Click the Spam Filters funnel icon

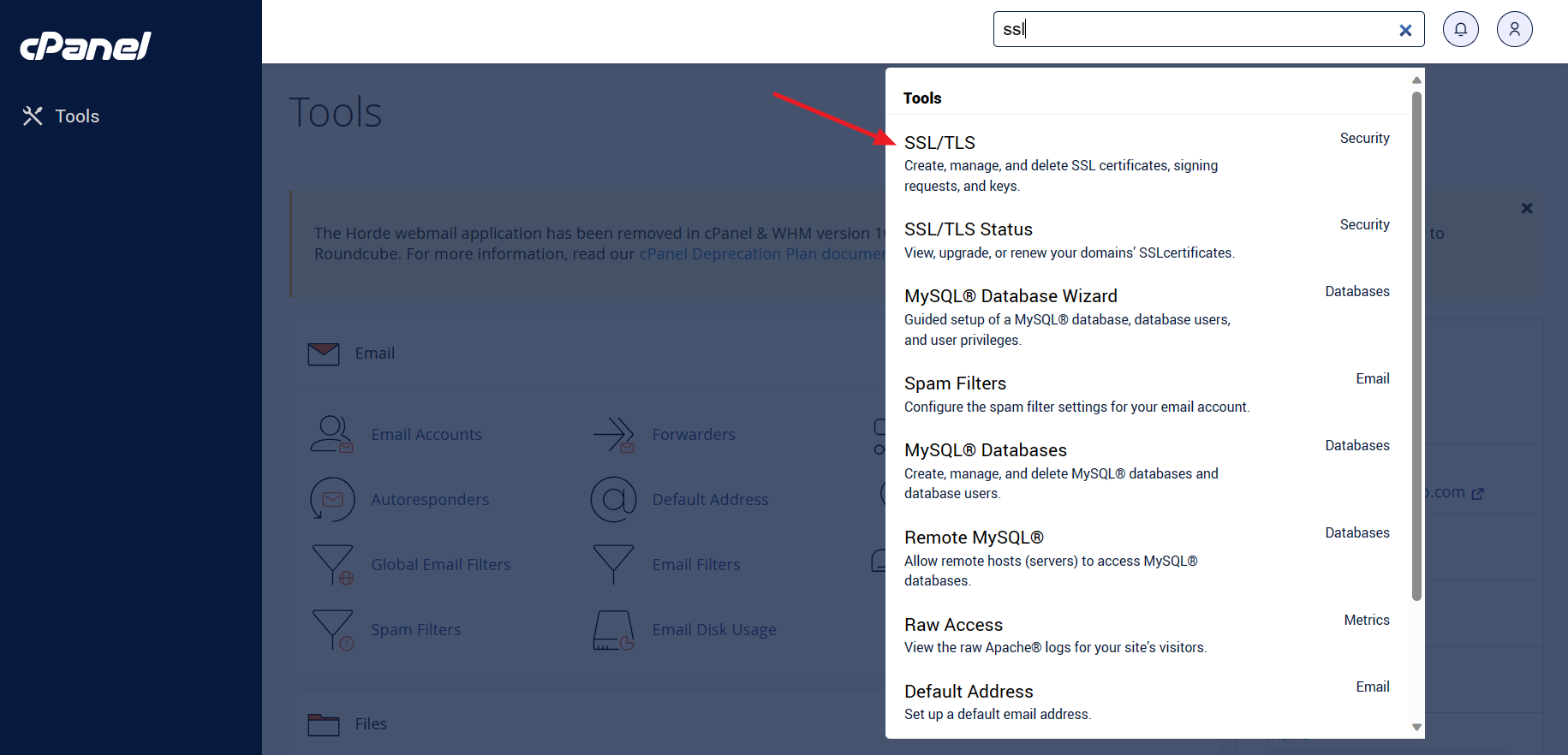point(332,630)
